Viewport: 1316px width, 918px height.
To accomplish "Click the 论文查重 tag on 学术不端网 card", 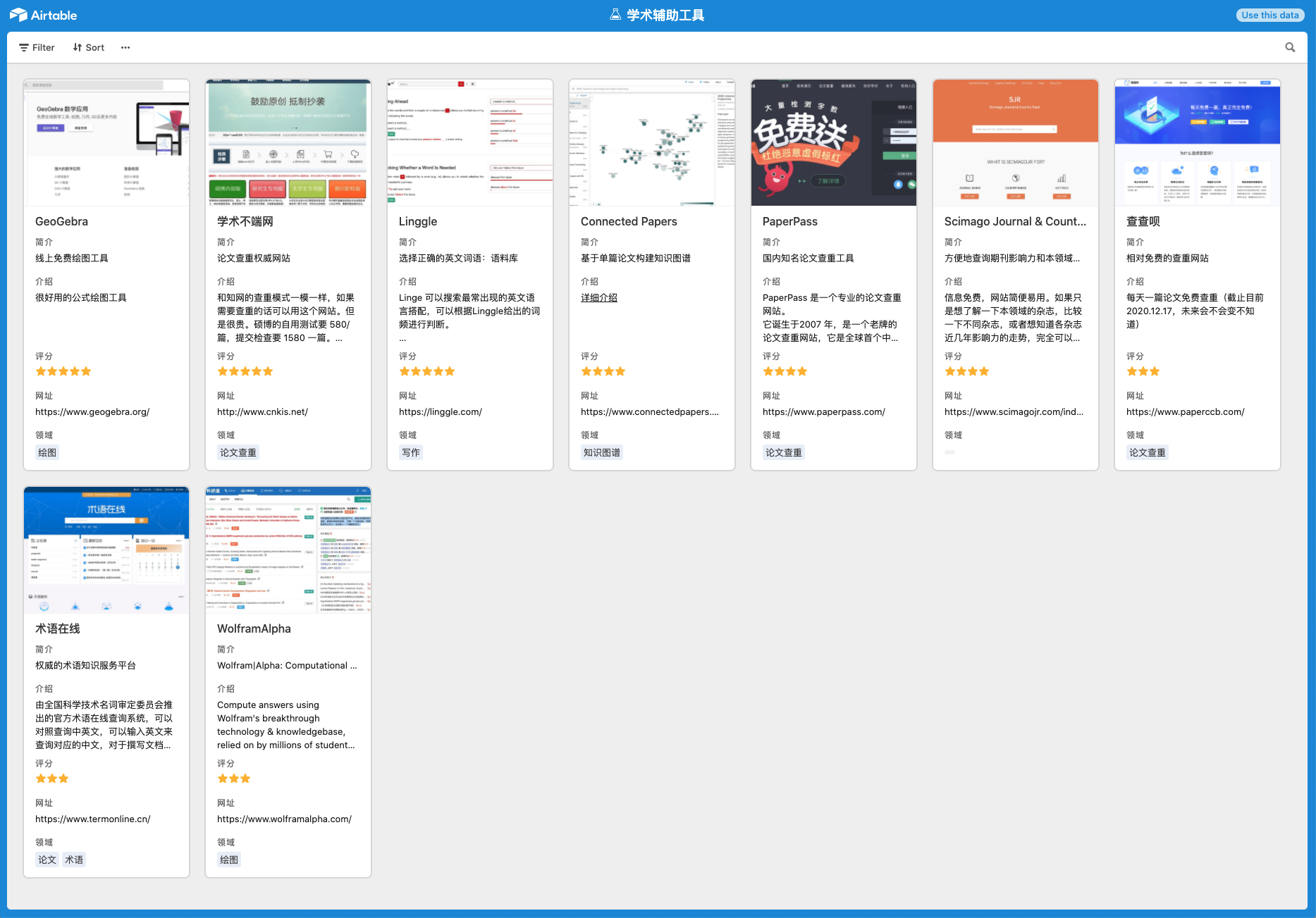I will 238,452.
